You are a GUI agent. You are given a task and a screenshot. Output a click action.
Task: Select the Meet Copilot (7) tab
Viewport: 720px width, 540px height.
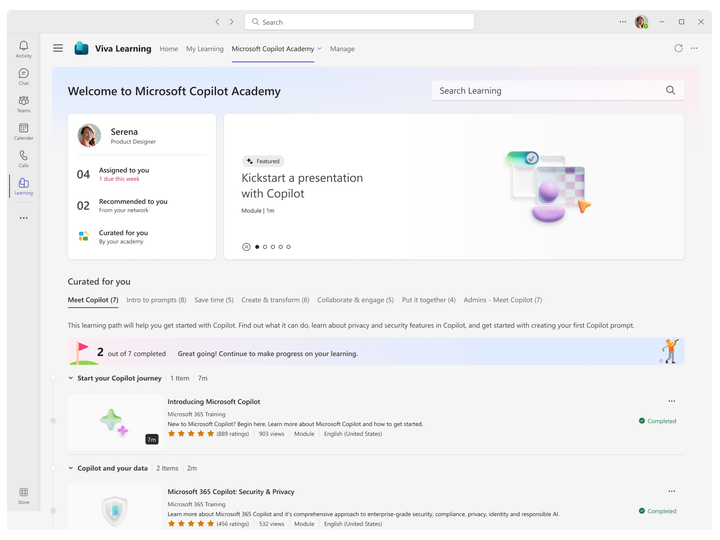(x=93, y=300)
